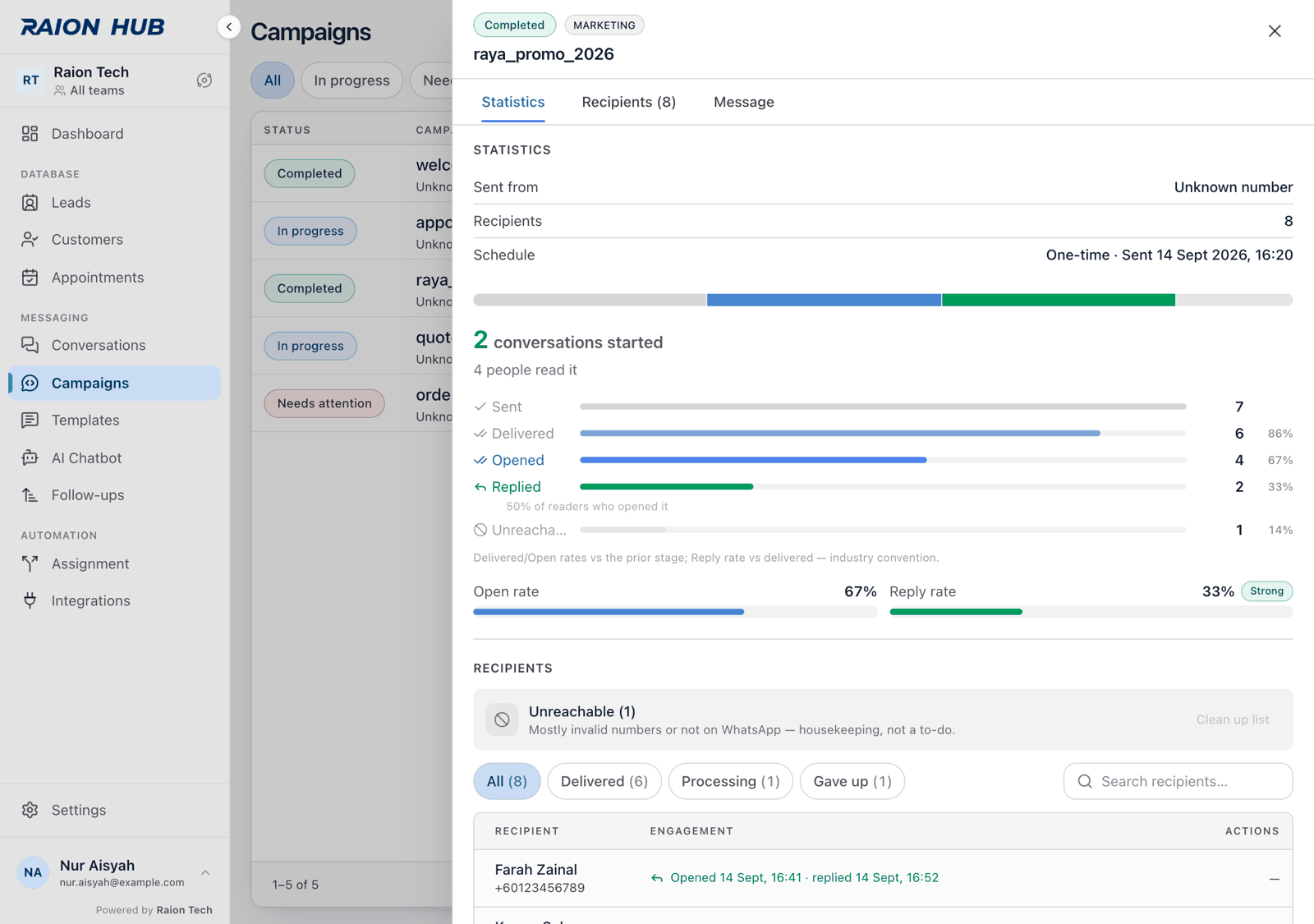Filter recipients by Delivered (6)

coord(604,781)
